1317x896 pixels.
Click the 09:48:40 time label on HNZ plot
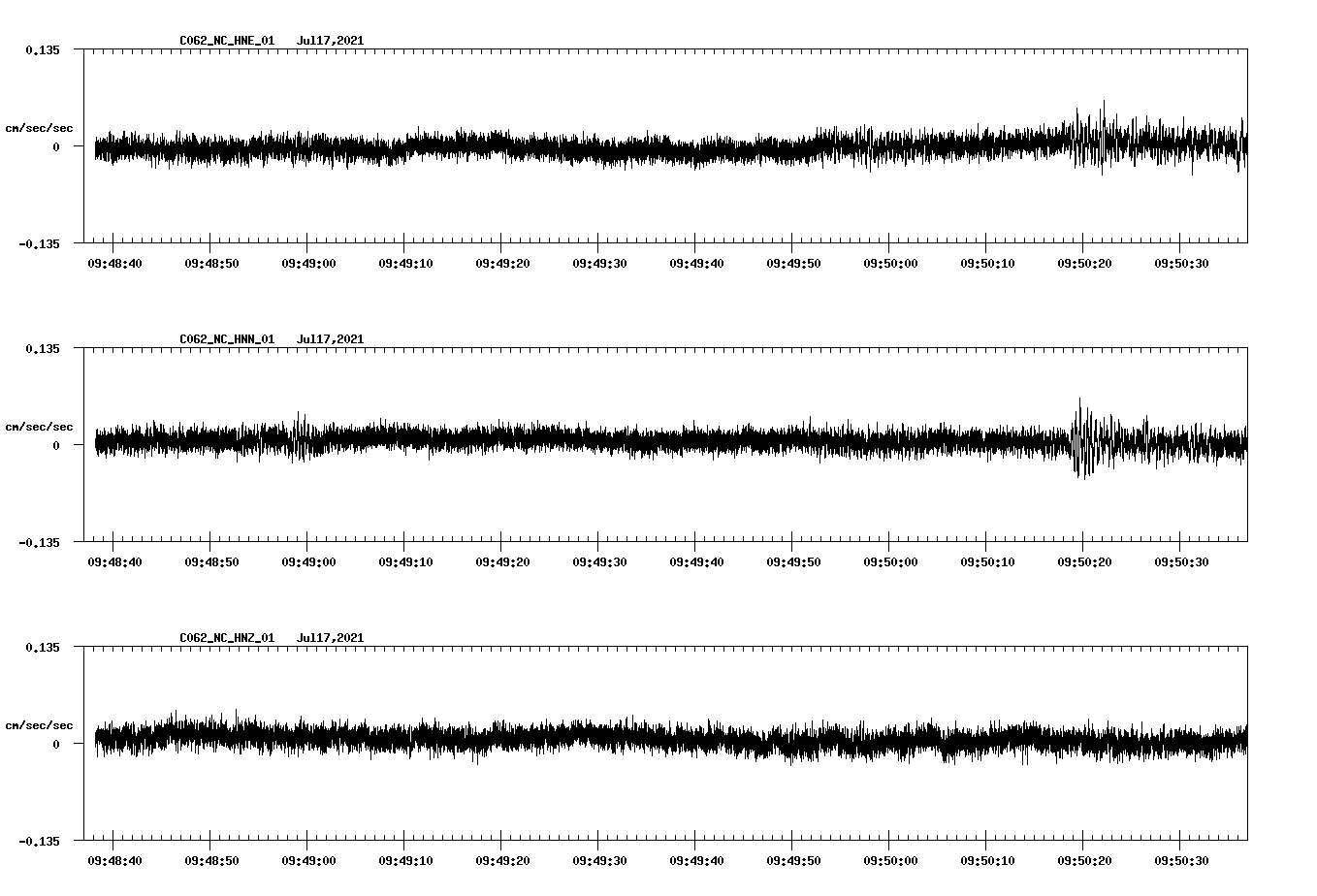point(114,860)
